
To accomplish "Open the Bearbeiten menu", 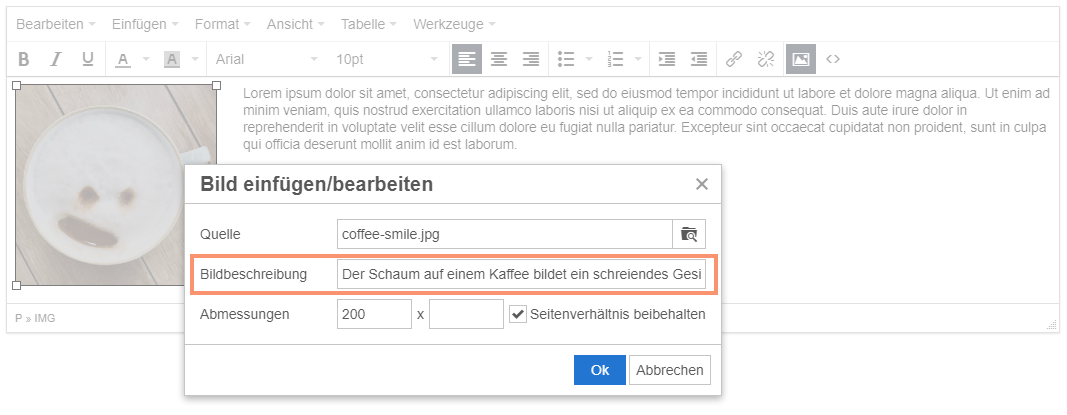I will click(x=54, y=24).
